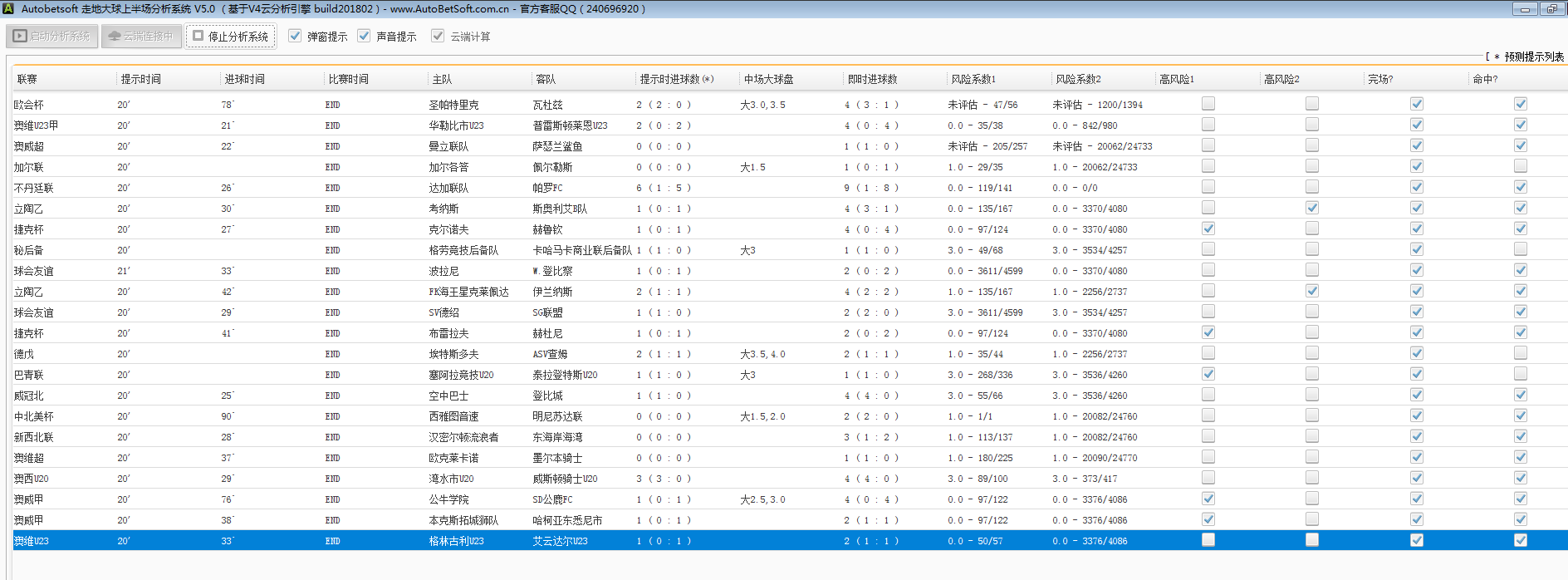Check 高风险2 box for 考纳斯 row
Viewport: 1568px width, 580px height.
click(x=1312, y=208)
